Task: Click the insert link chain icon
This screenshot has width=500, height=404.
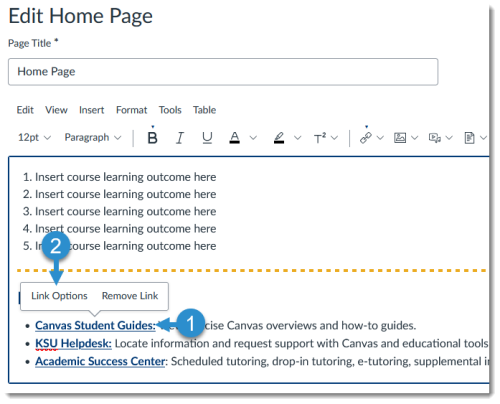Action: click(x=366, y=137)
